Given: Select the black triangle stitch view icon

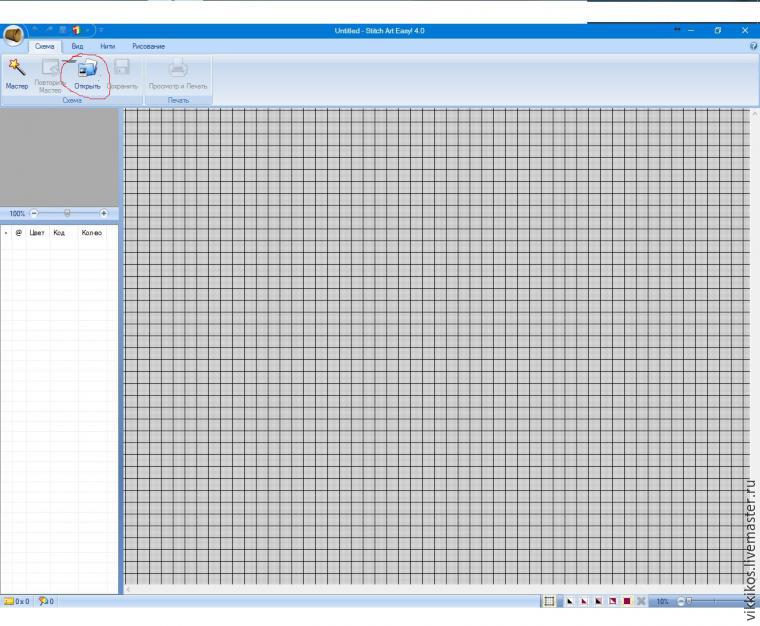Looking at the screenshot, I should [x=570, y=601].
